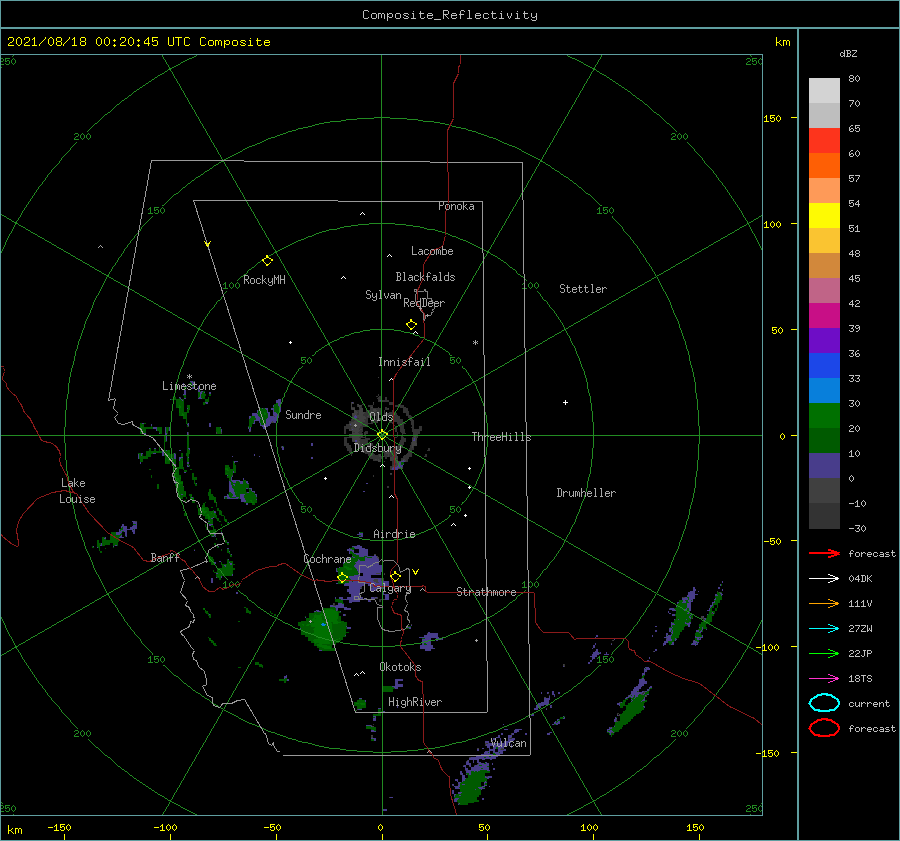
Task: Click the Blackfalds town label
Action: 425,277
